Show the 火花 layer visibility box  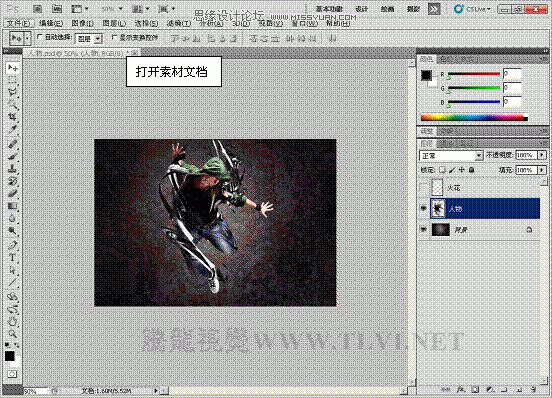(x=424, y=188)
